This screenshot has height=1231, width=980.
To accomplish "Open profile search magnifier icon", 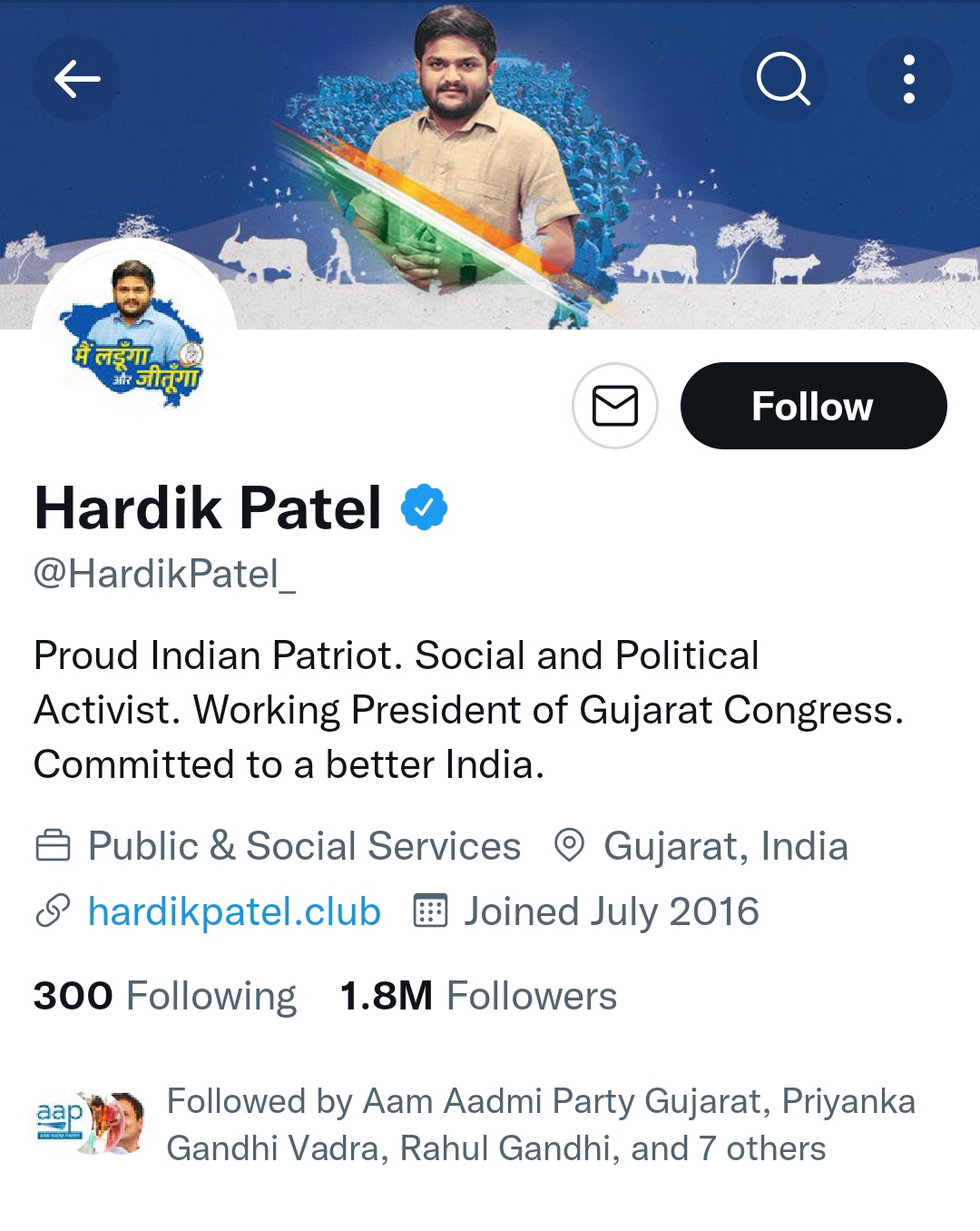I will point(783,79).
